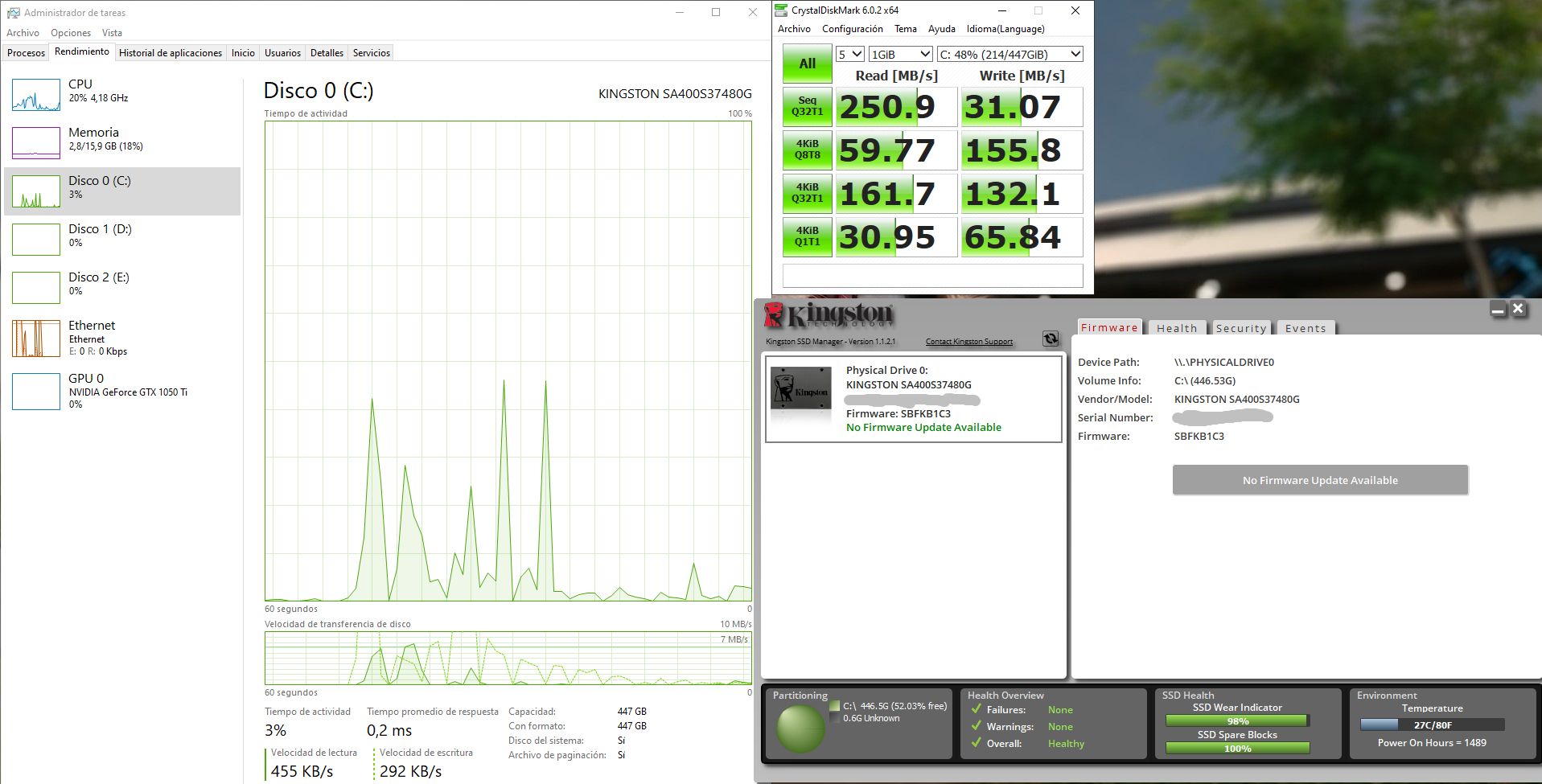This screenshot has width=1542, height=784.
Task: Click the Seq write result 31.07
Action: 1022,107
